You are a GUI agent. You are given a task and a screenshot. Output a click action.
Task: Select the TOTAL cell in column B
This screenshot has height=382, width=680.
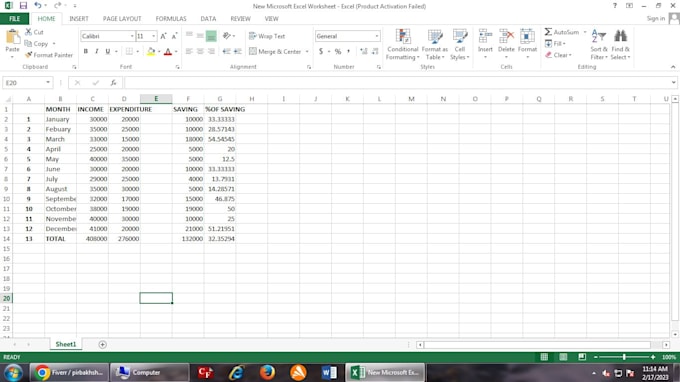pos(60,238)
